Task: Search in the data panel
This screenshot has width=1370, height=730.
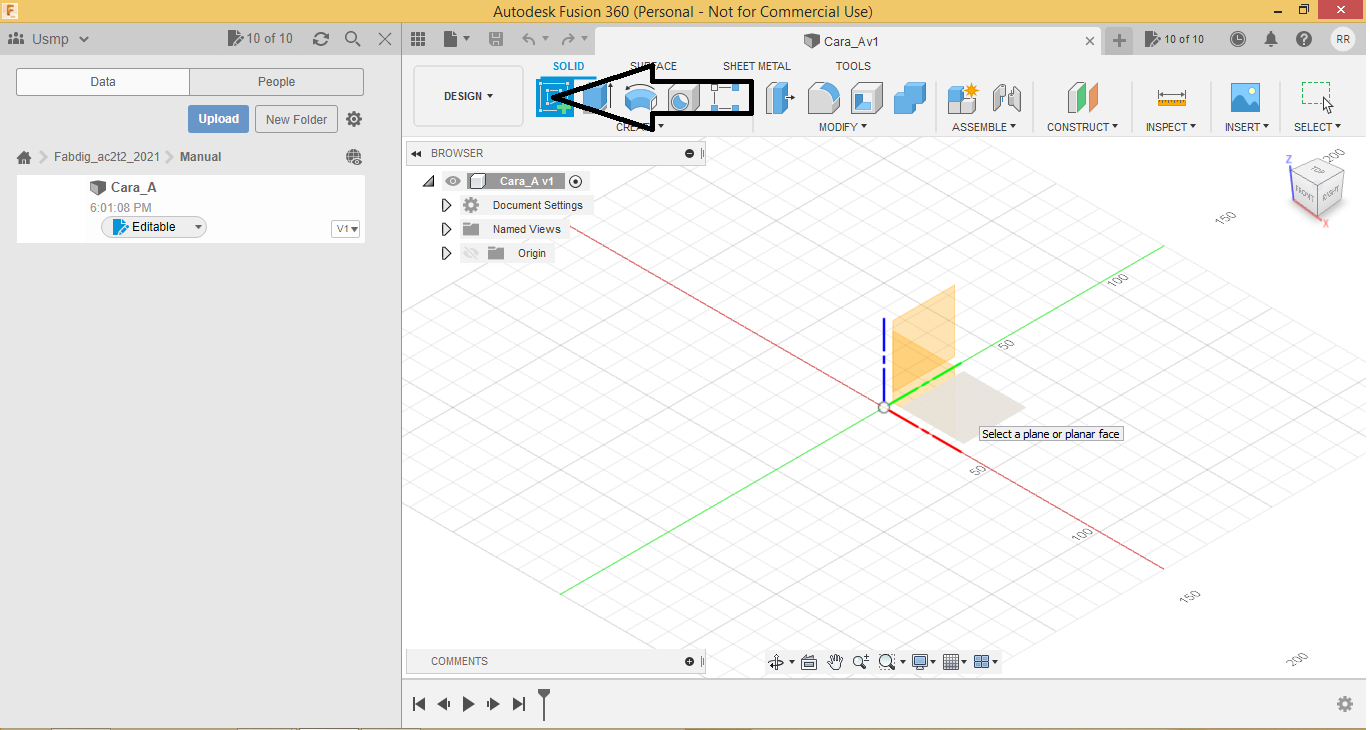Action: (352, 39)
